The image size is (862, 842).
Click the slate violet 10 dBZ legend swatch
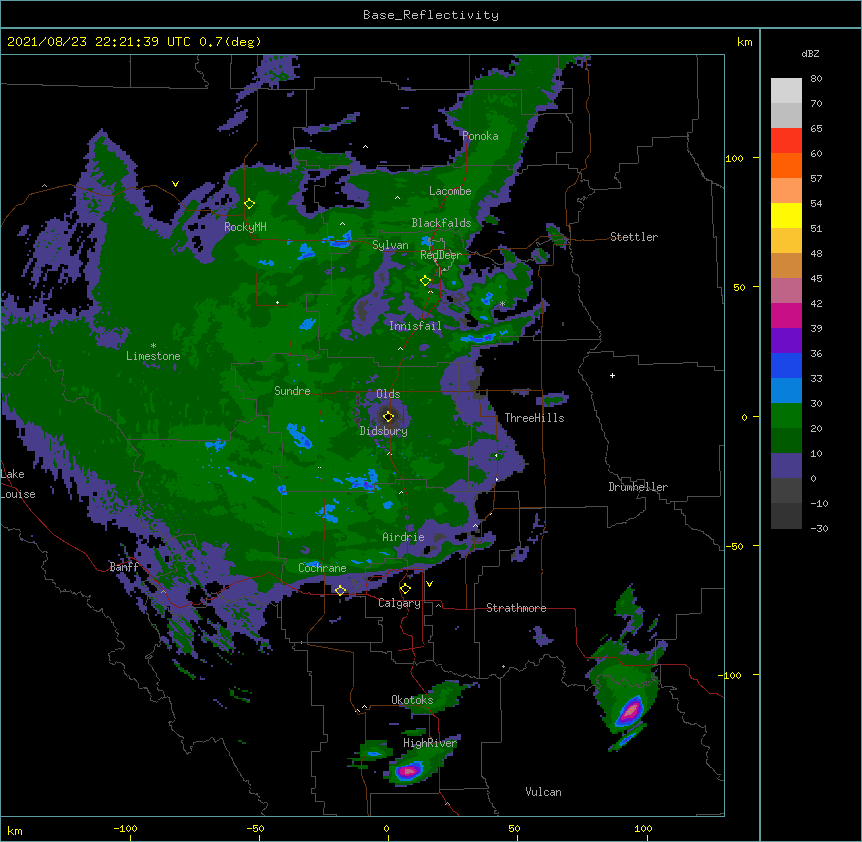pos(786,466)
